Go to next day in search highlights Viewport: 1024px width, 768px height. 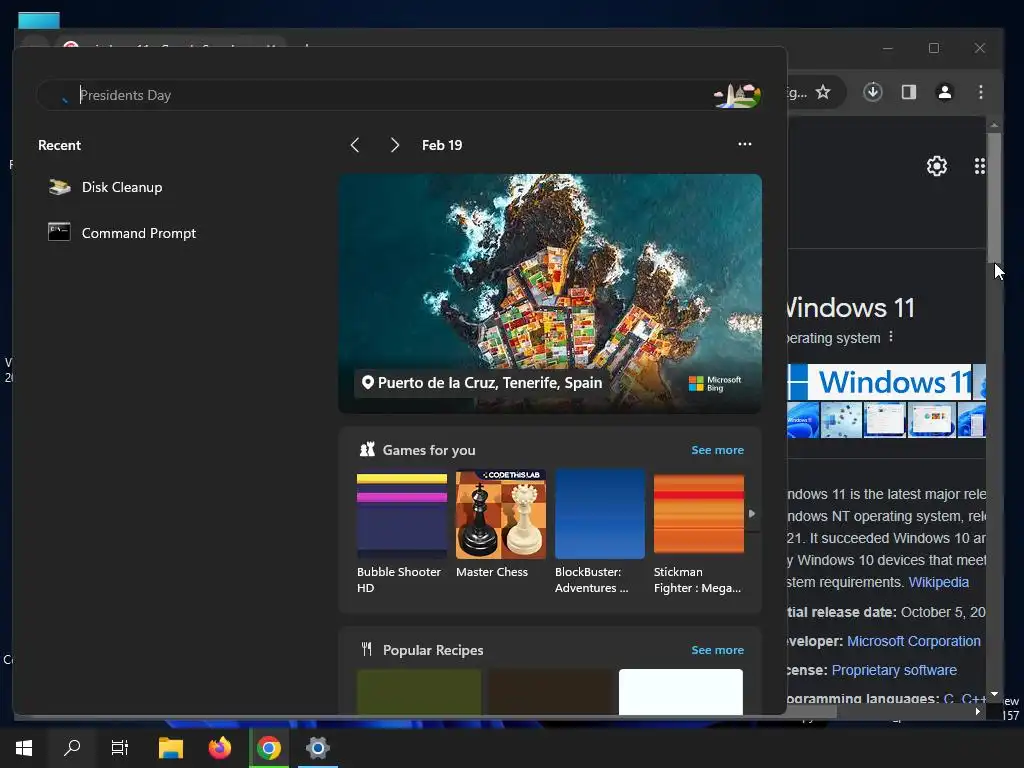(394, 145)
